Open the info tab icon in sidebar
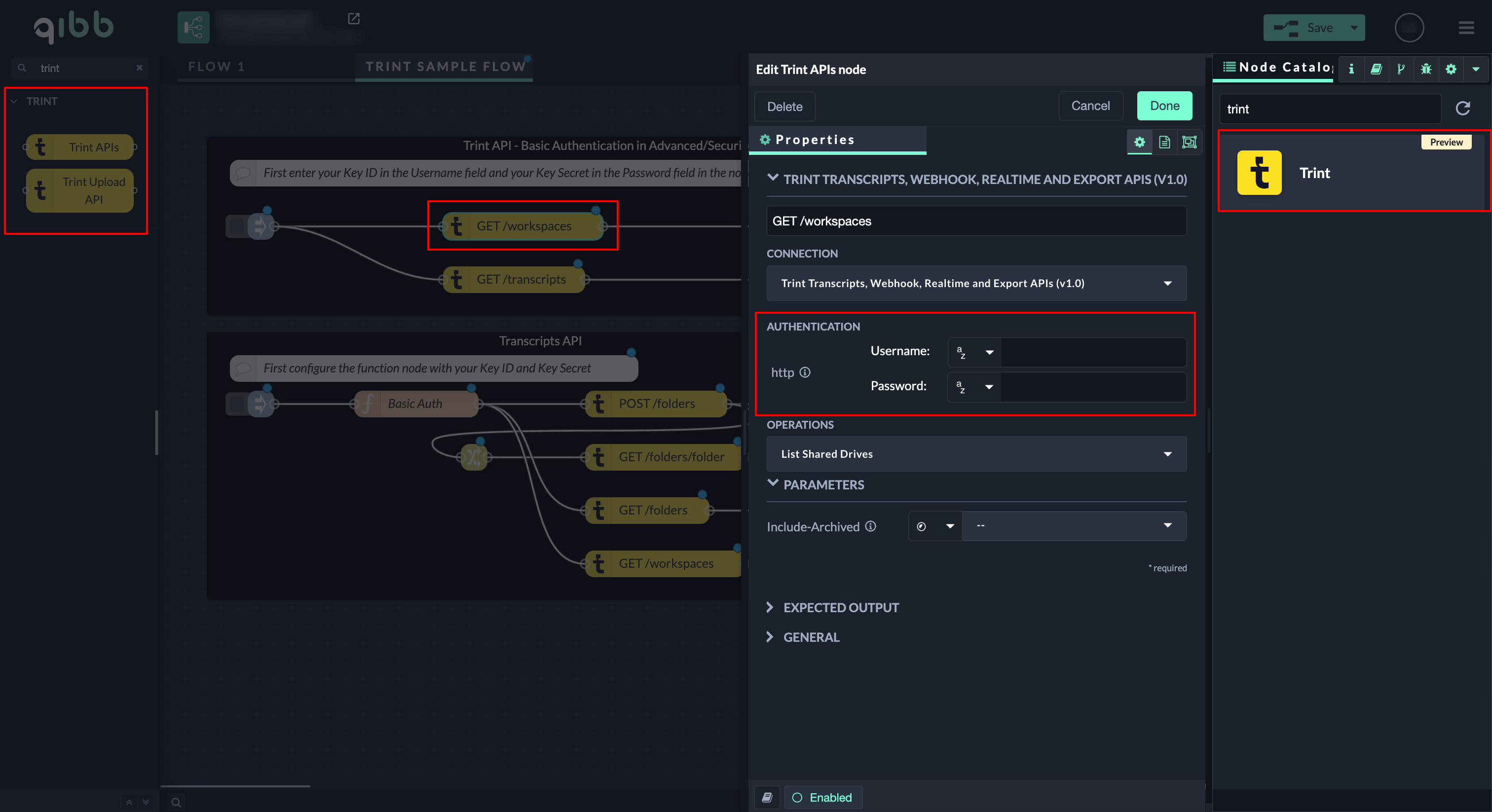 tap(1351, 69)
